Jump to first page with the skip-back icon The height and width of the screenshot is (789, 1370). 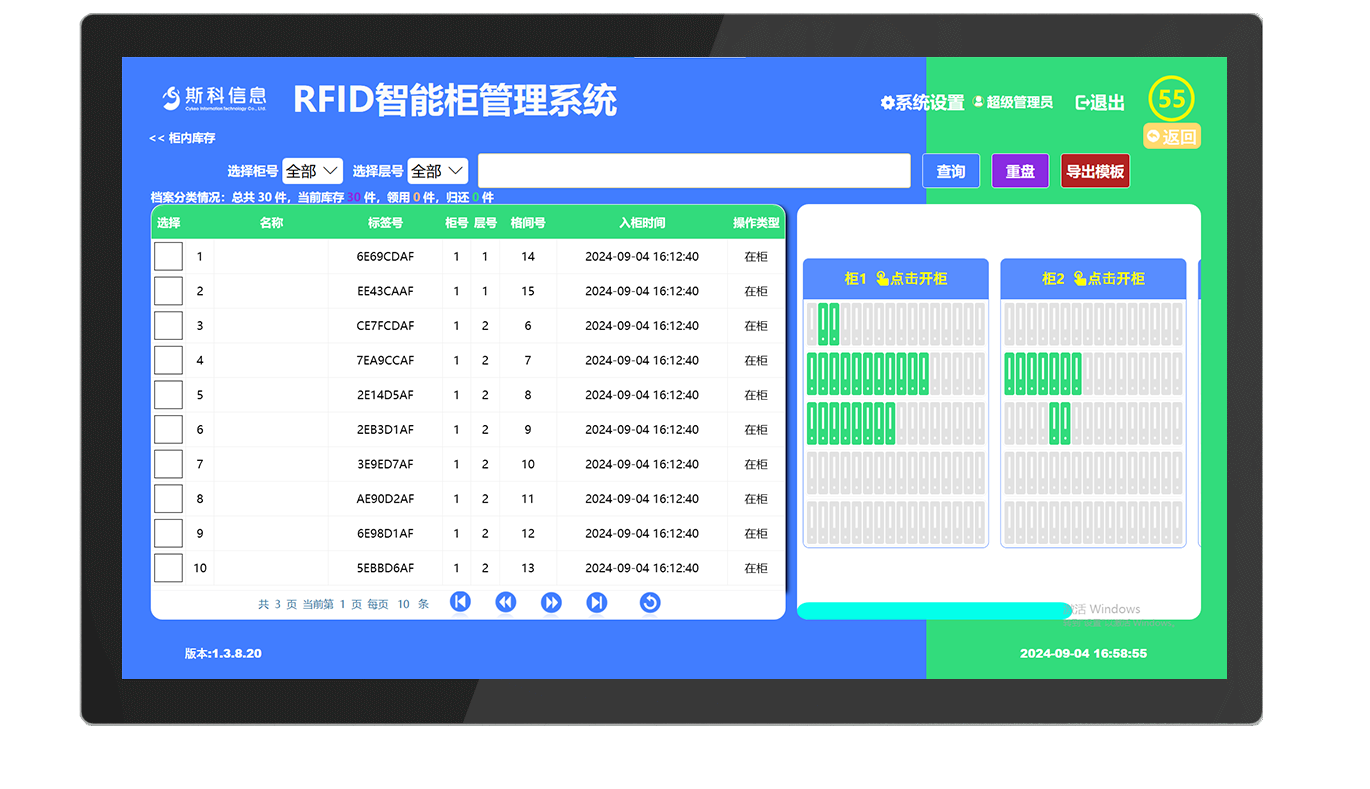(x=460, y=602)
